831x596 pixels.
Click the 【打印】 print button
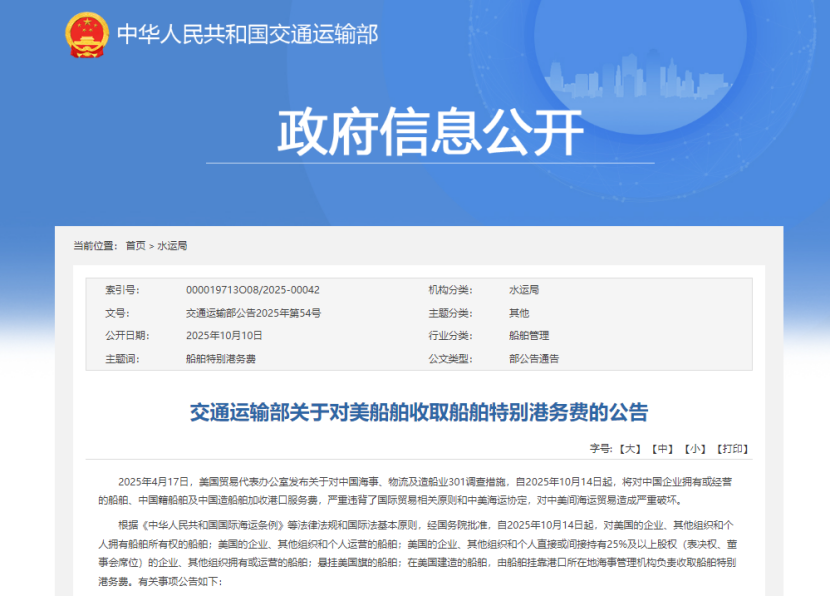pyautogui.click(x=734, y=448)
